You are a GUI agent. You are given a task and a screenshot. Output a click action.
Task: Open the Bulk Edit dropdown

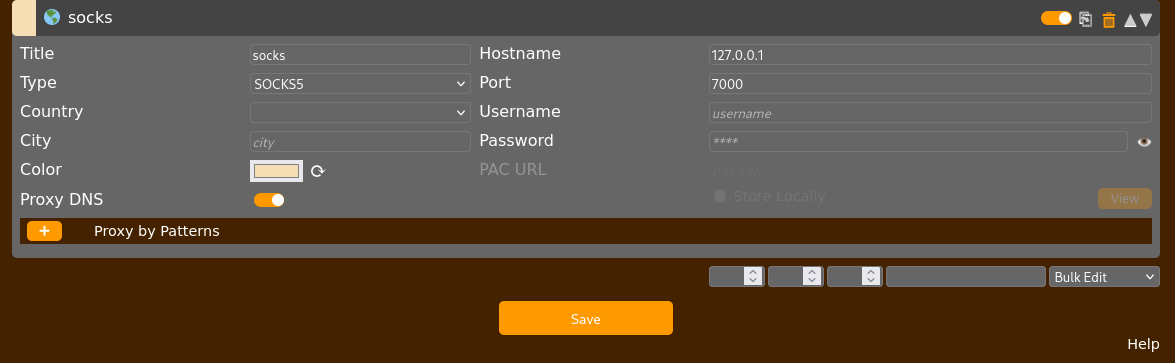pyautogui.click(x=1104, y=277)
